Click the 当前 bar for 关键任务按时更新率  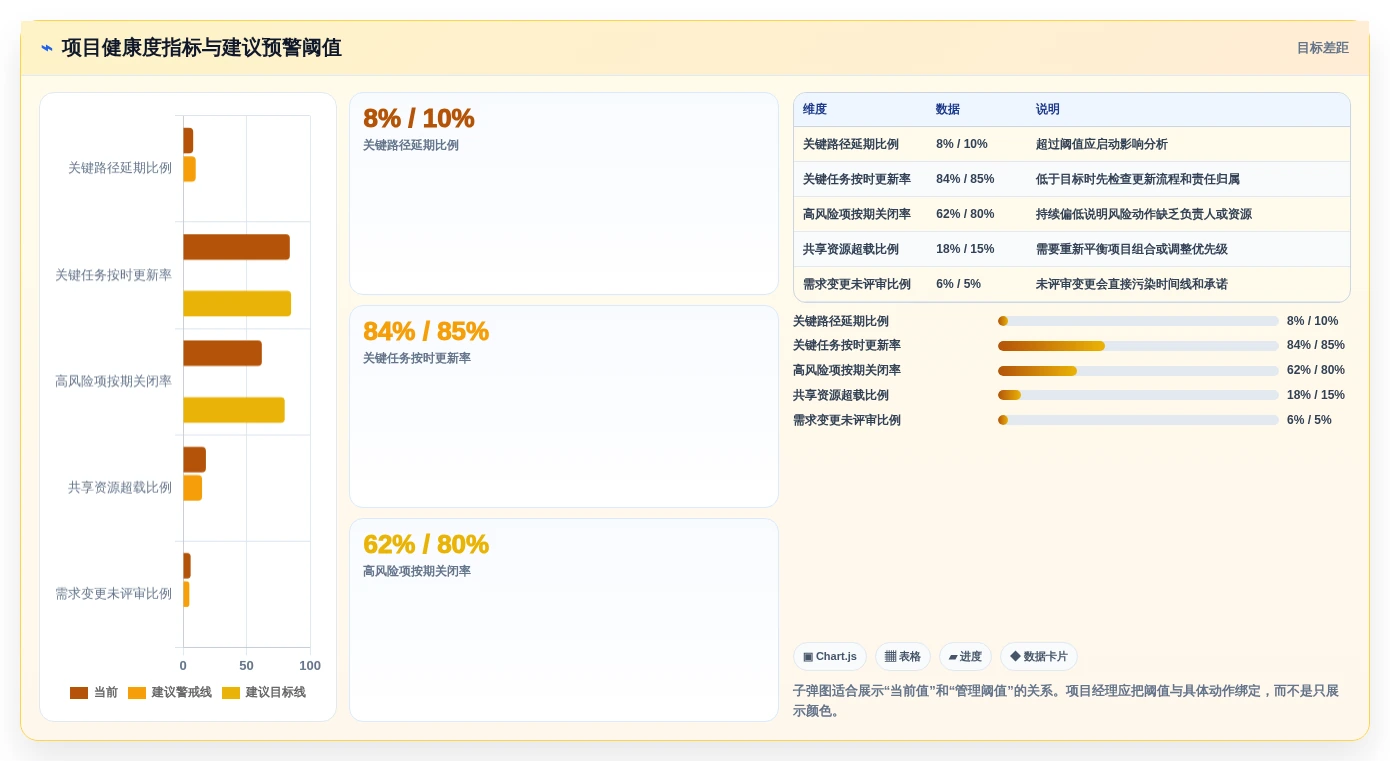(x=236, y=247)
